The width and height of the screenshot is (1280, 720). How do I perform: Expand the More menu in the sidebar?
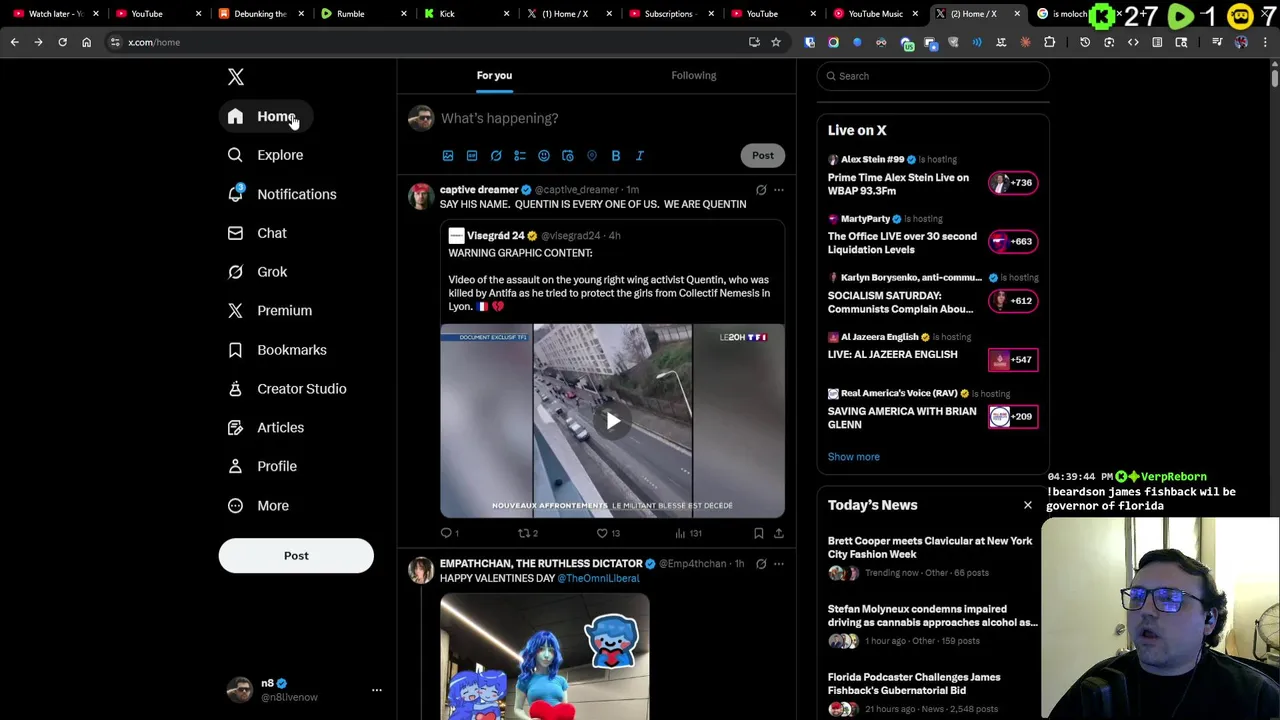pyautogui.click(x=259, y=506)
